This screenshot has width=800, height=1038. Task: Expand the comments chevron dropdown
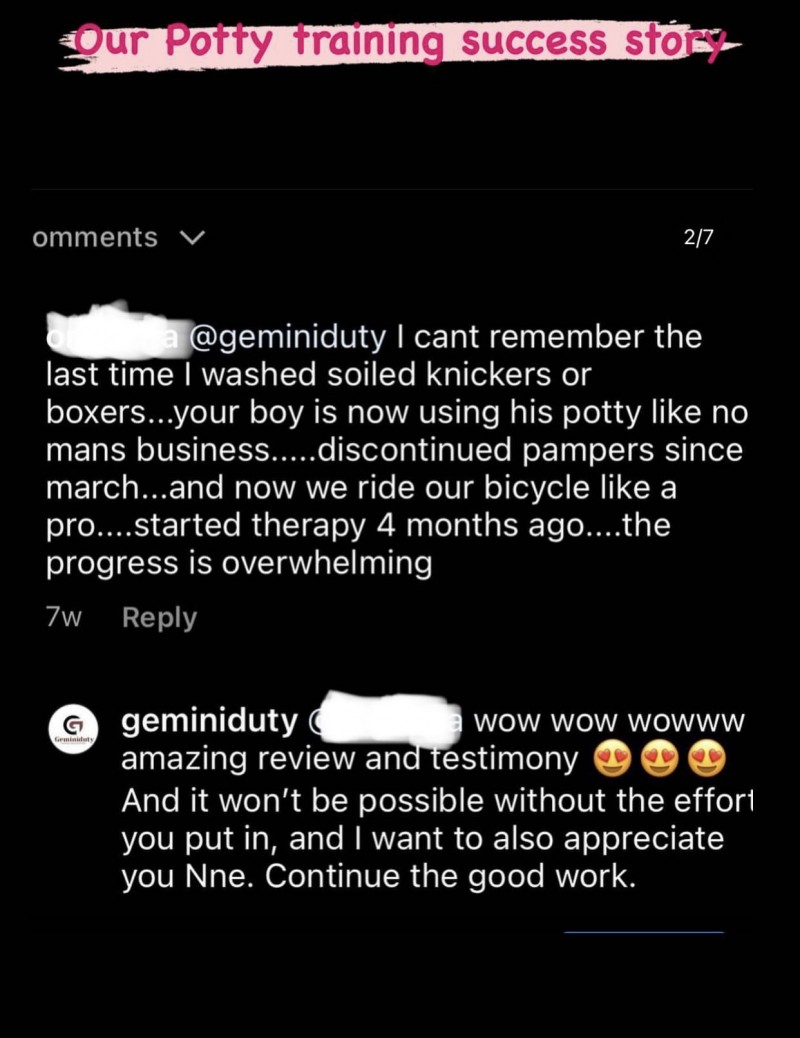190,238
